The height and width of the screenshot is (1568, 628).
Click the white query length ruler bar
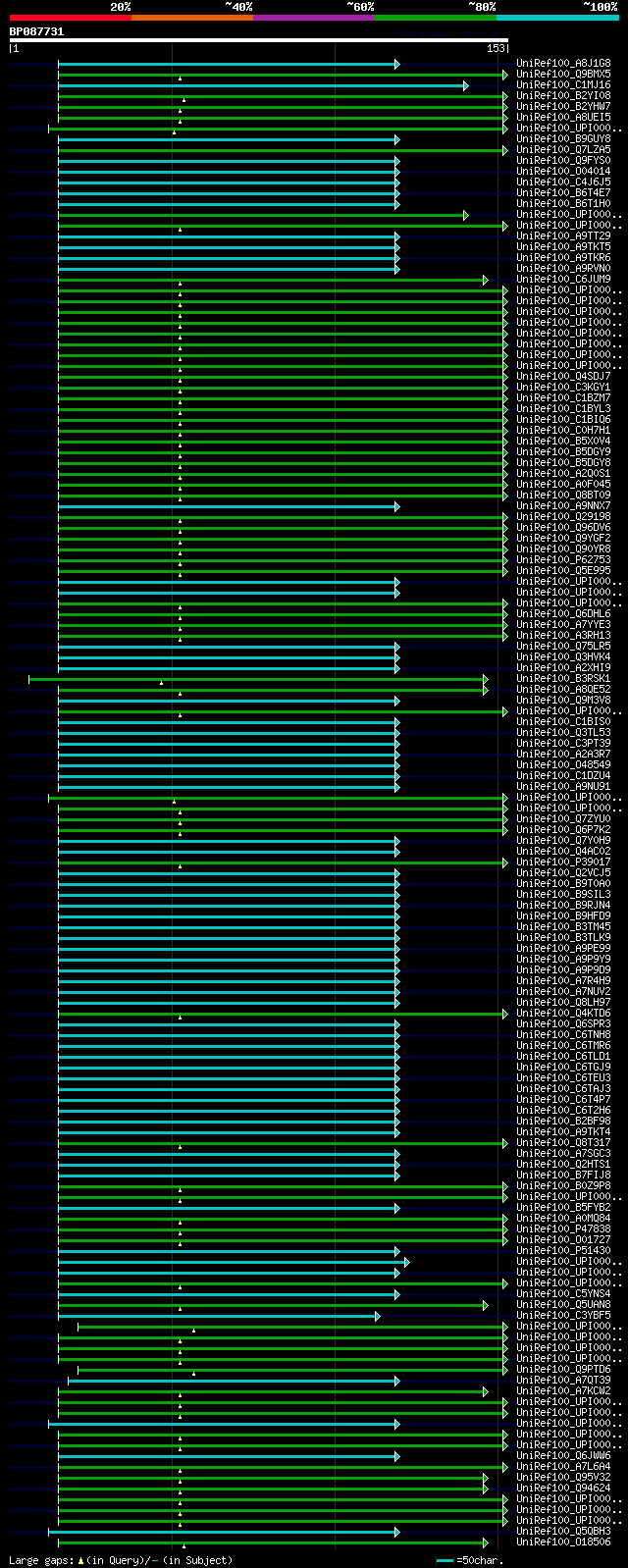pyautogui.click(x=258, y=40)
